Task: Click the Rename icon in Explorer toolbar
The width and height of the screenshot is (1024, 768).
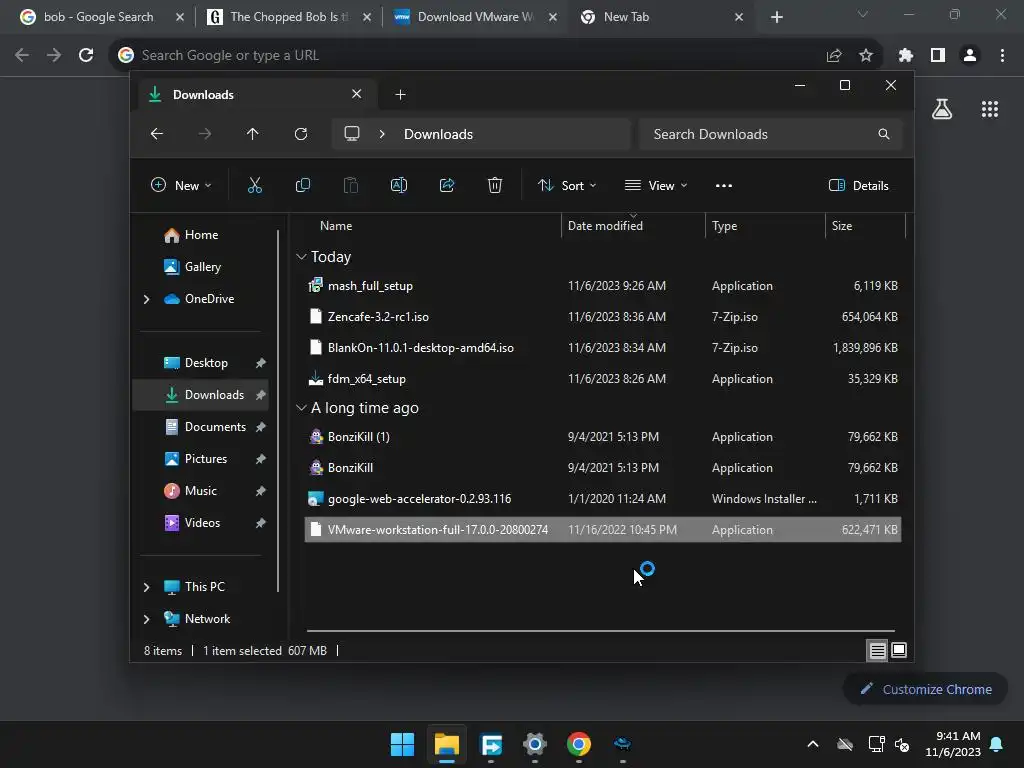Action: (x=398, y=185)
